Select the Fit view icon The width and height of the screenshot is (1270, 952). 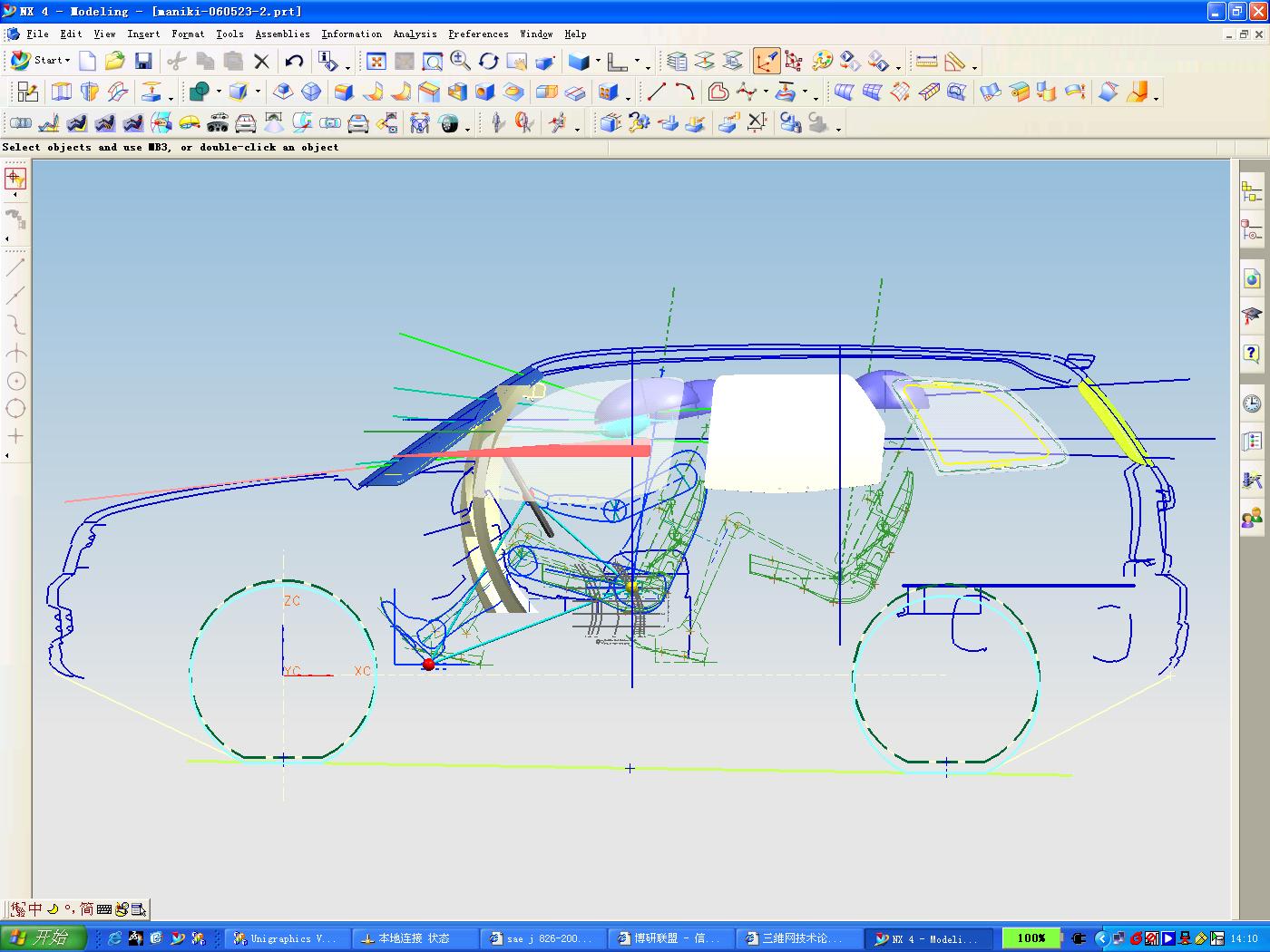(376, 61)
